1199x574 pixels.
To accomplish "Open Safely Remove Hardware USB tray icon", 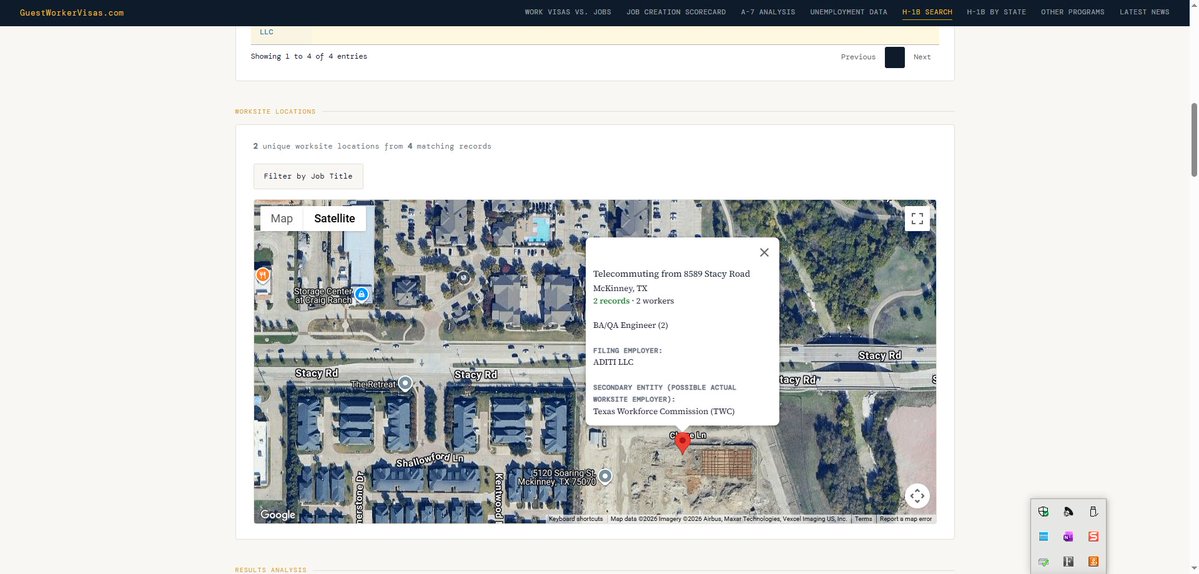I will 1093,511.
